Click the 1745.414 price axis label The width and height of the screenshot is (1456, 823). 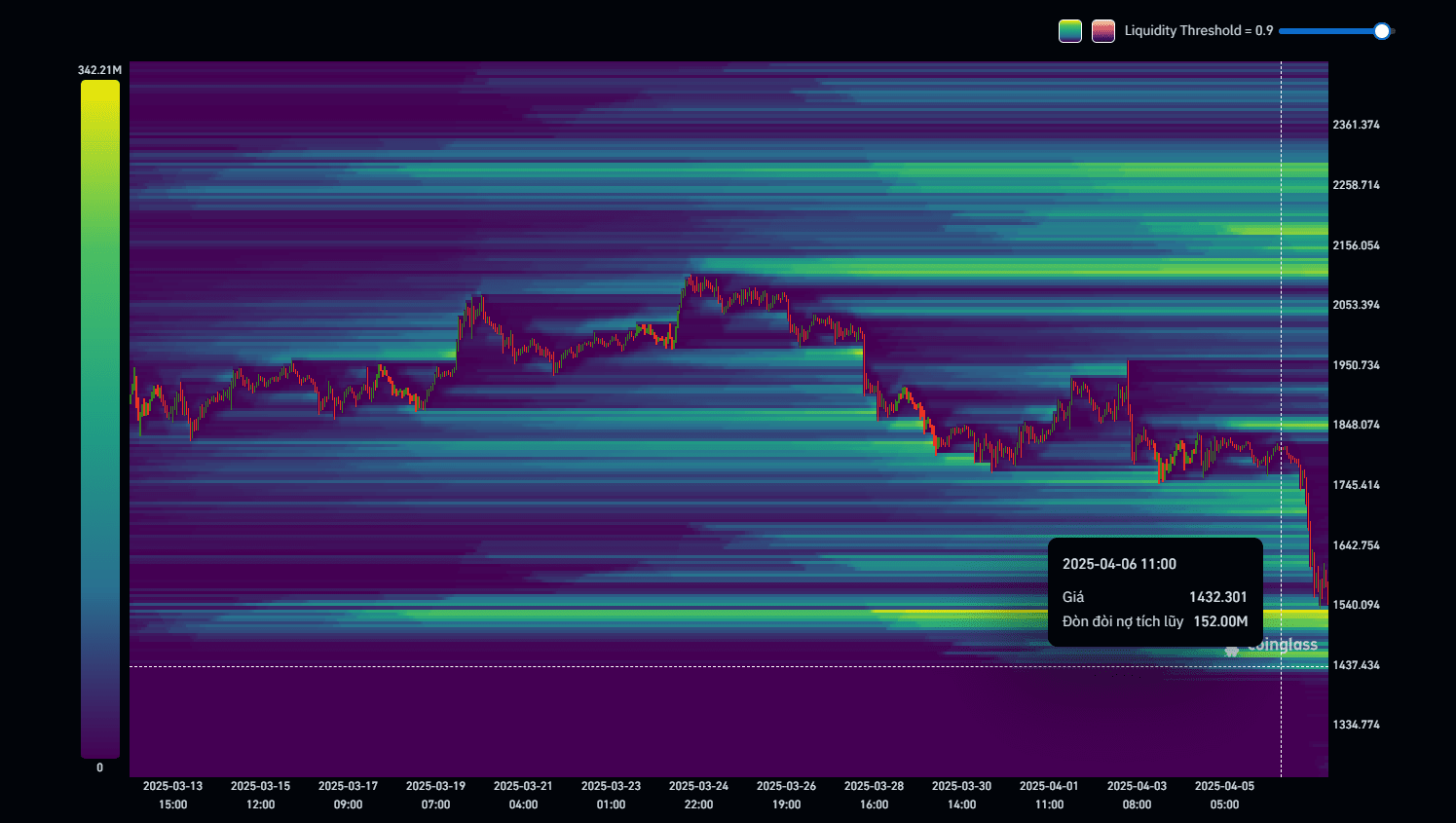(x=1356, y=485)
